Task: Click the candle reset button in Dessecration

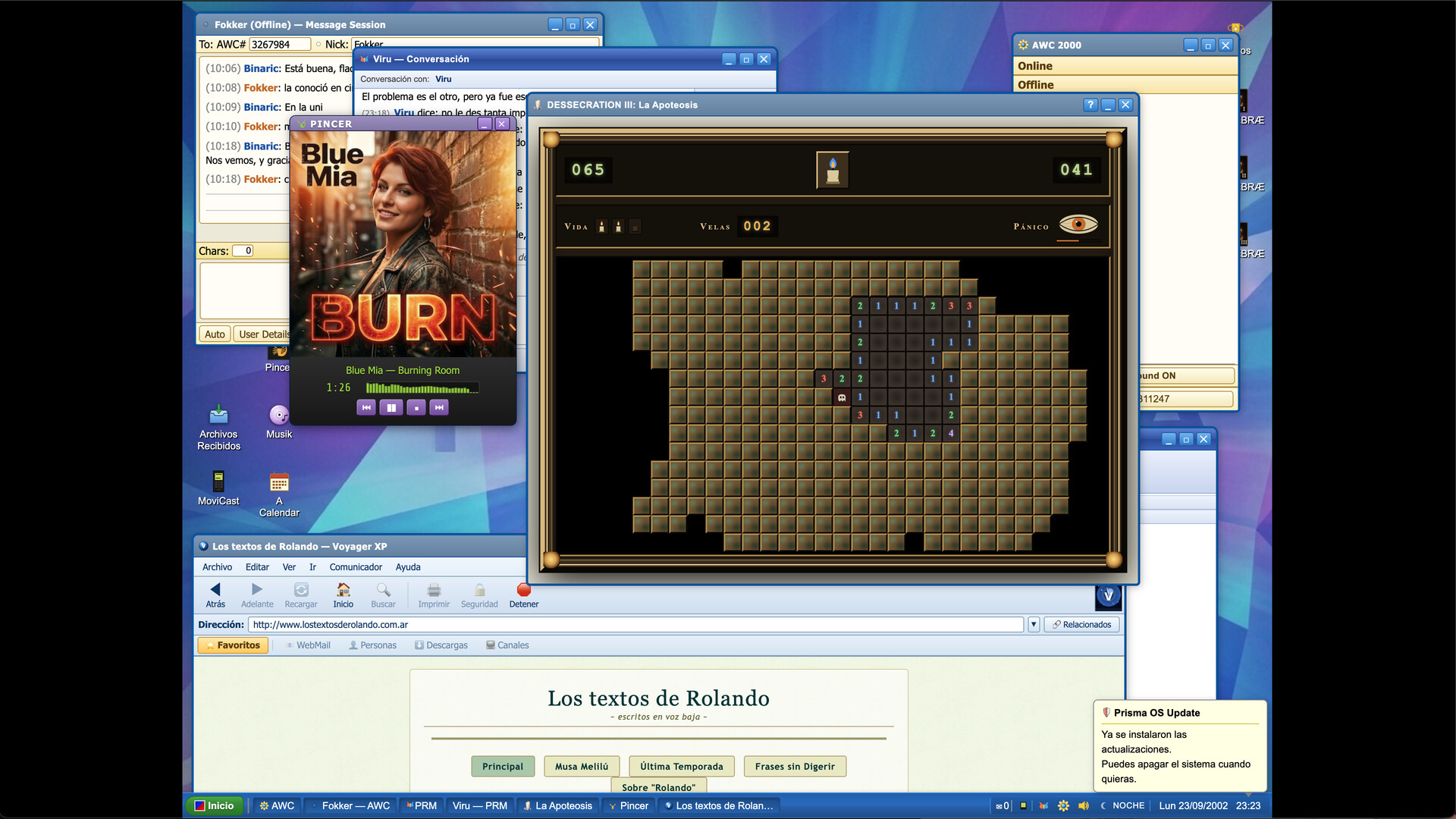Action: pyautogui.click(x=833, y=169)
